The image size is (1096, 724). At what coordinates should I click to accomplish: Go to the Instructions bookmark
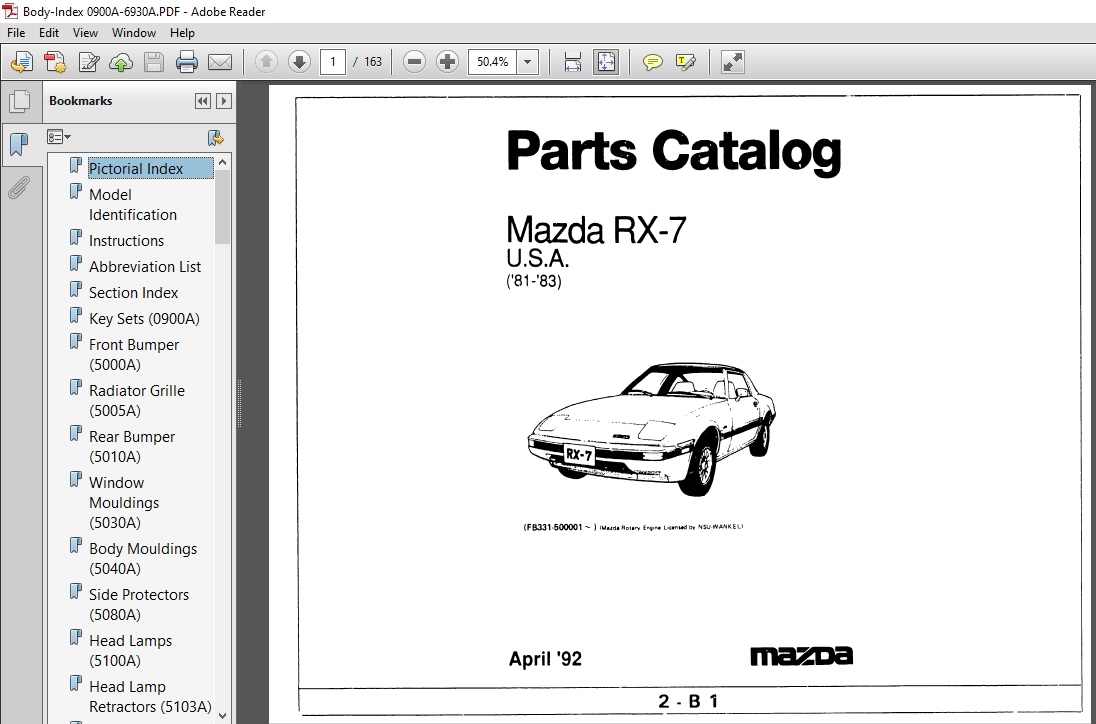click(127, 240)
